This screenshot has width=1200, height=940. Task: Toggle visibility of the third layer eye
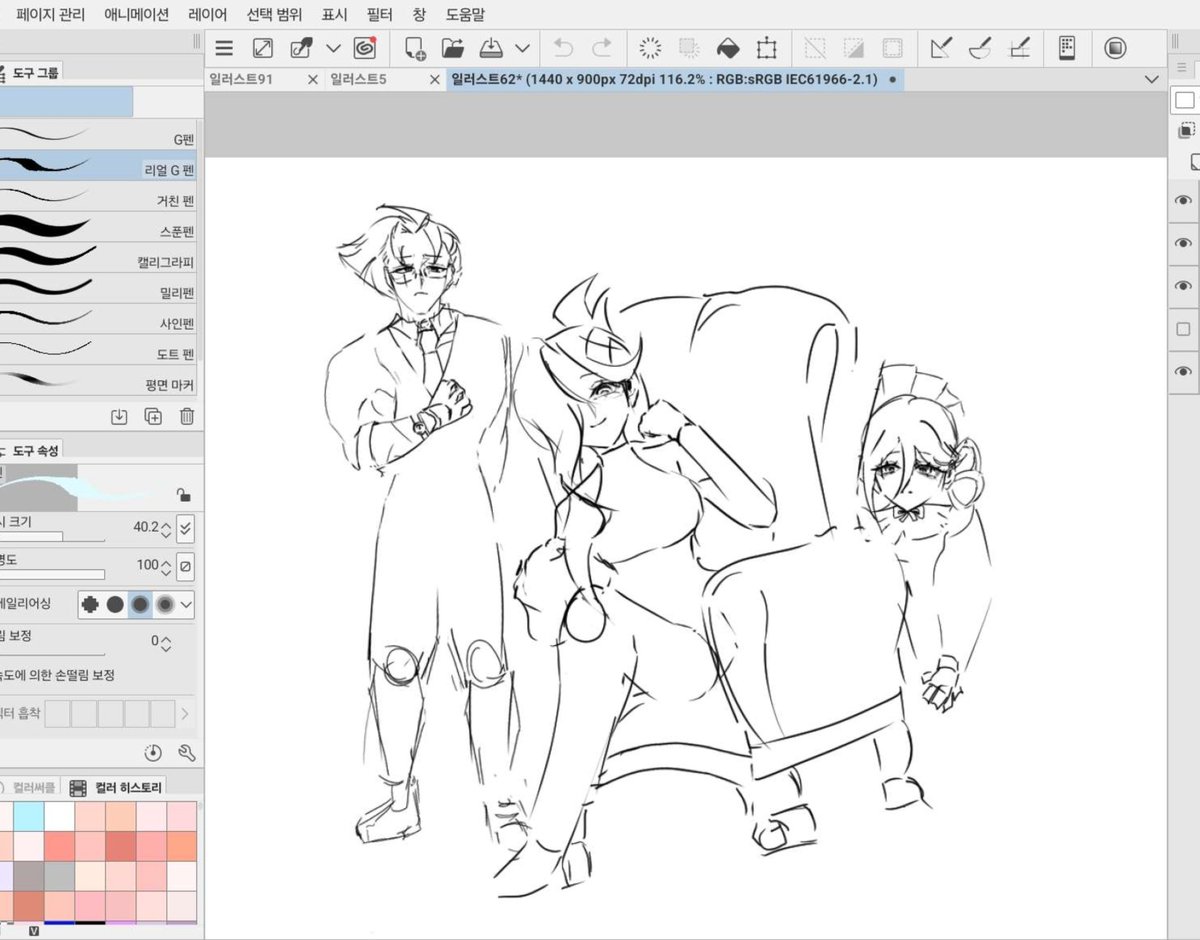[1184, 286]
